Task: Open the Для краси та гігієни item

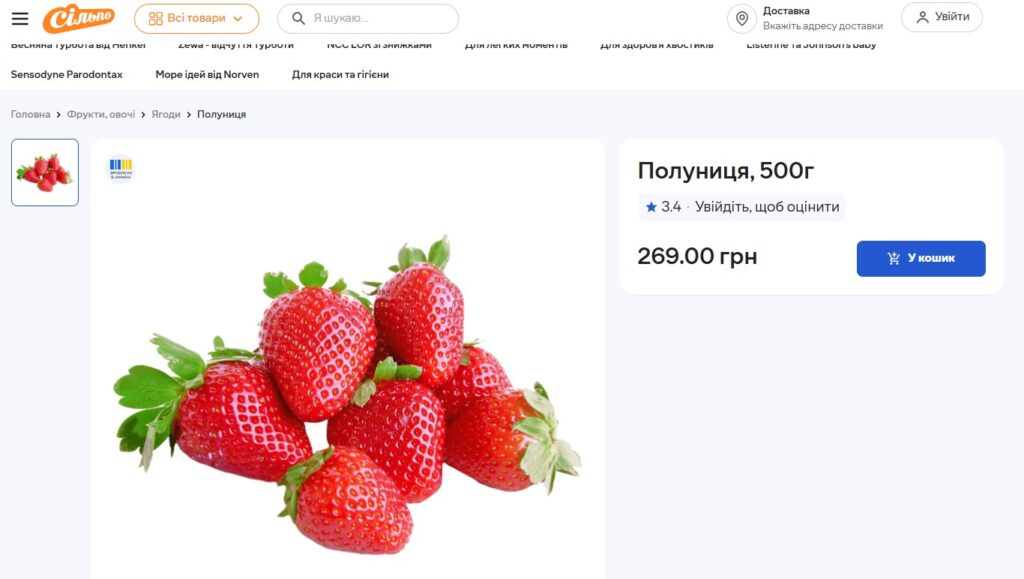Action: [340, 74]
